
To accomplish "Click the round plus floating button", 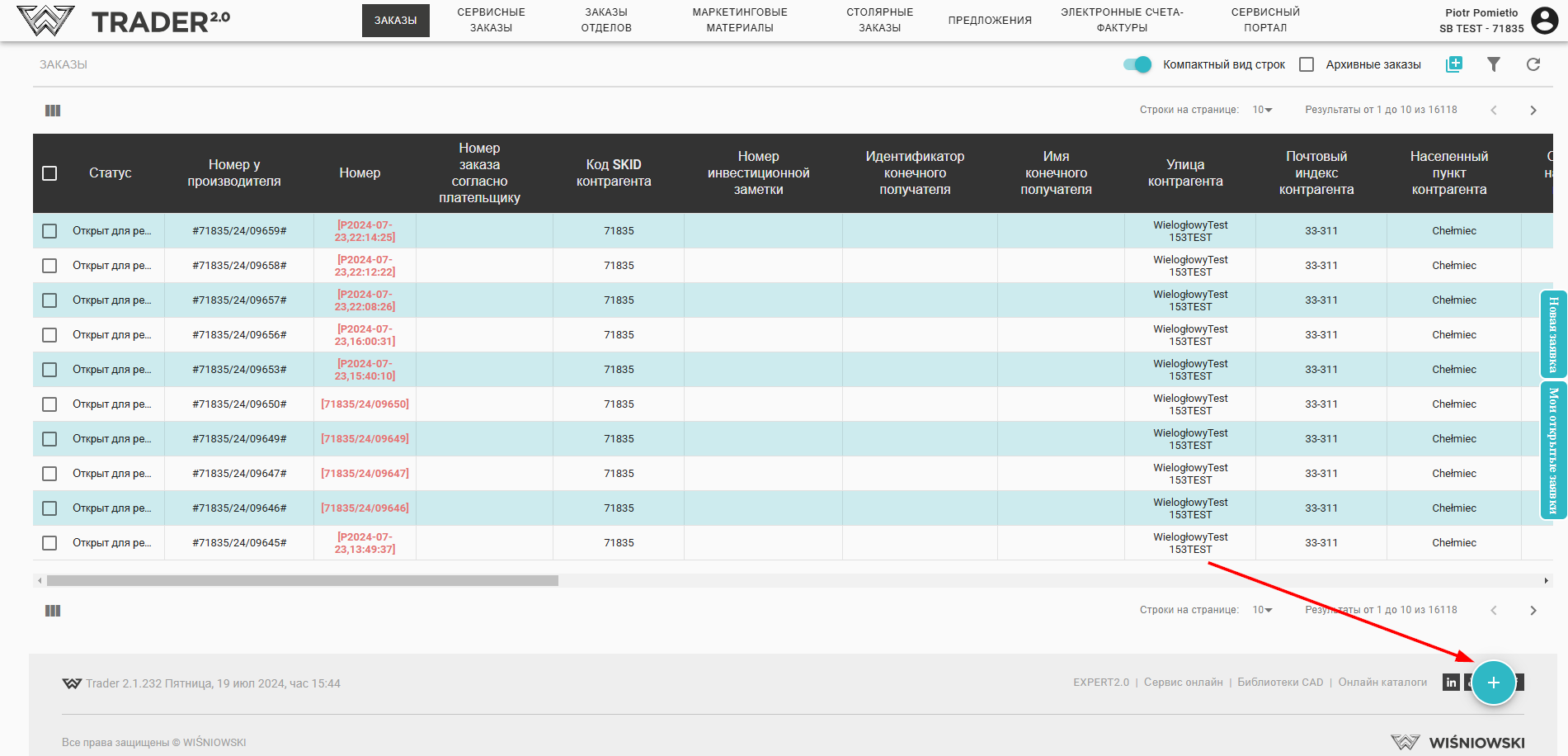I will coord(1493,683).
